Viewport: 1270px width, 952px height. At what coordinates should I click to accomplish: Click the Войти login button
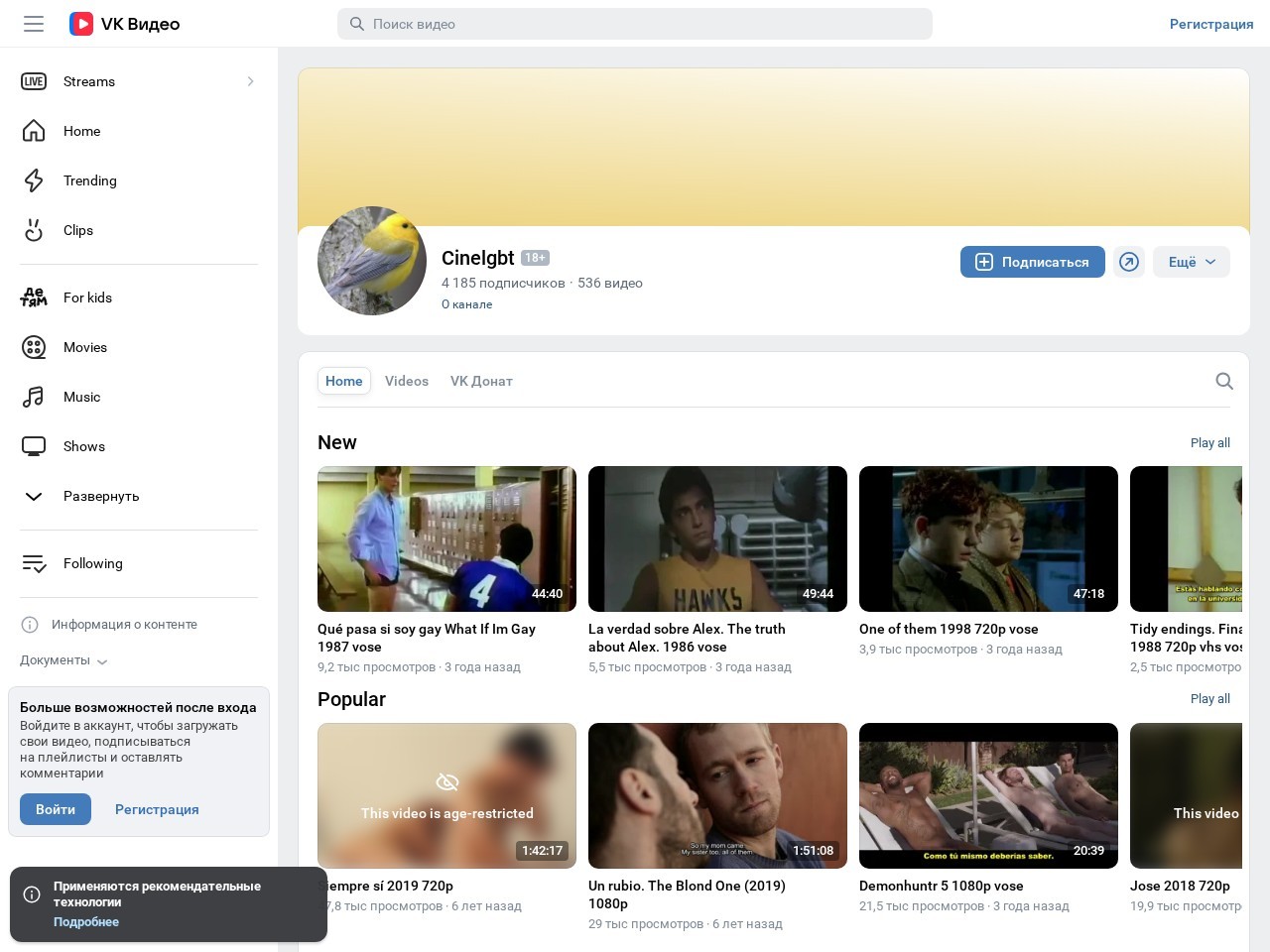(x=56, y=809)
